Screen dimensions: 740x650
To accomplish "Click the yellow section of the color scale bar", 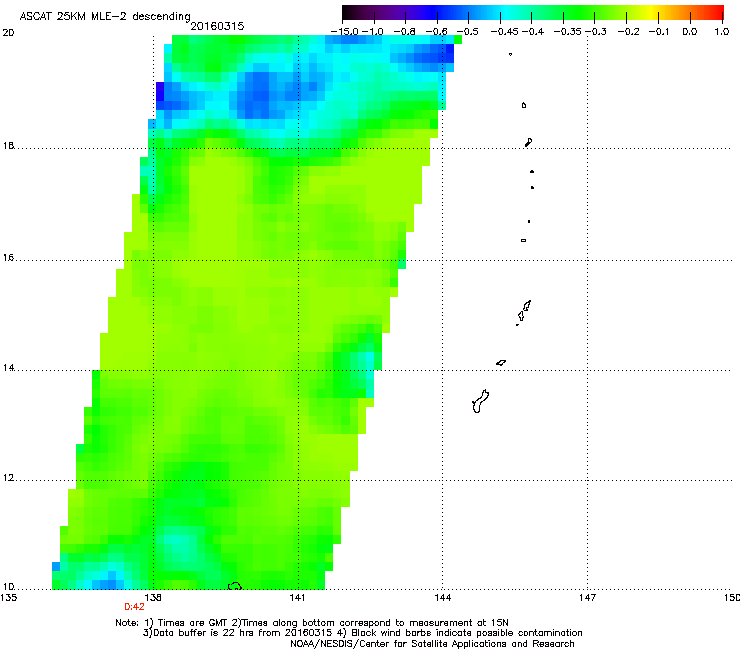I will tap(651, 12).
